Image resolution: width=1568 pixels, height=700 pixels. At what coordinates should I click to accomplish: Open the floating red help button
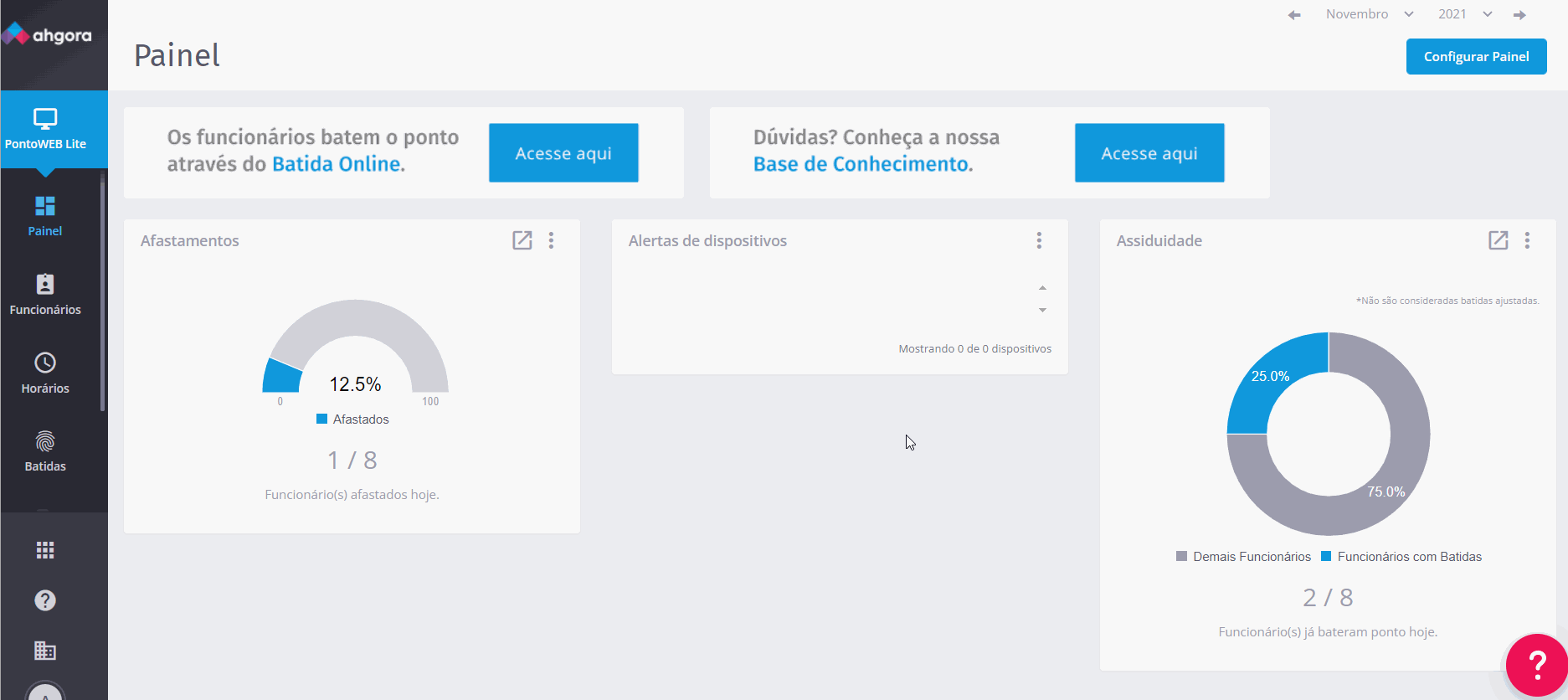(x=1537, y=666)
